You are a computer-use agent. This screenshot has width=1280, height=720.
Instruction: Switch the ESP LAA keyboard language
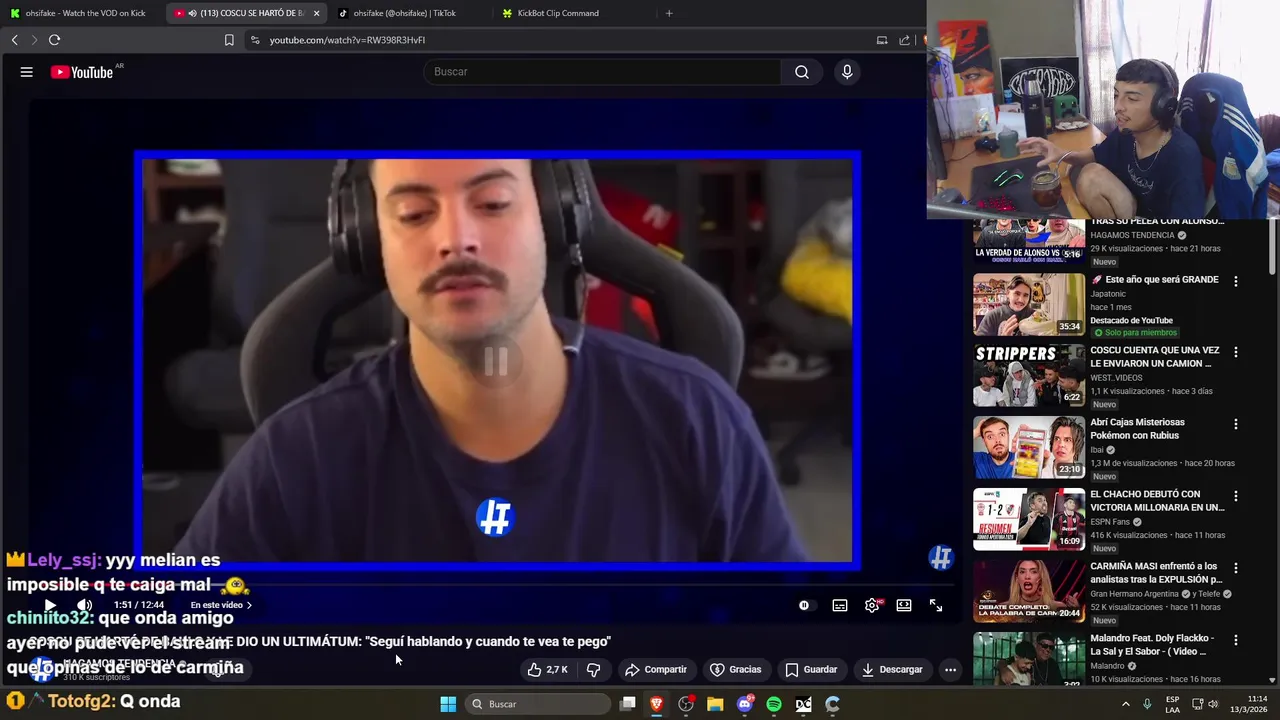pos(1172,704)
